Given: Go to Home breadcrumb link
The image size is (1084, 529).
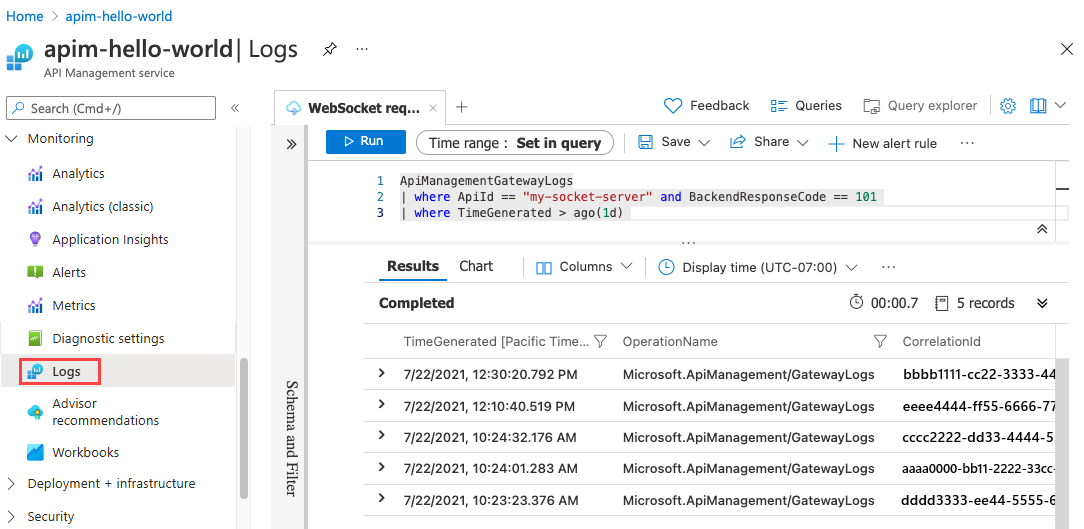Looking at the screenshot, I should [24, 16].
